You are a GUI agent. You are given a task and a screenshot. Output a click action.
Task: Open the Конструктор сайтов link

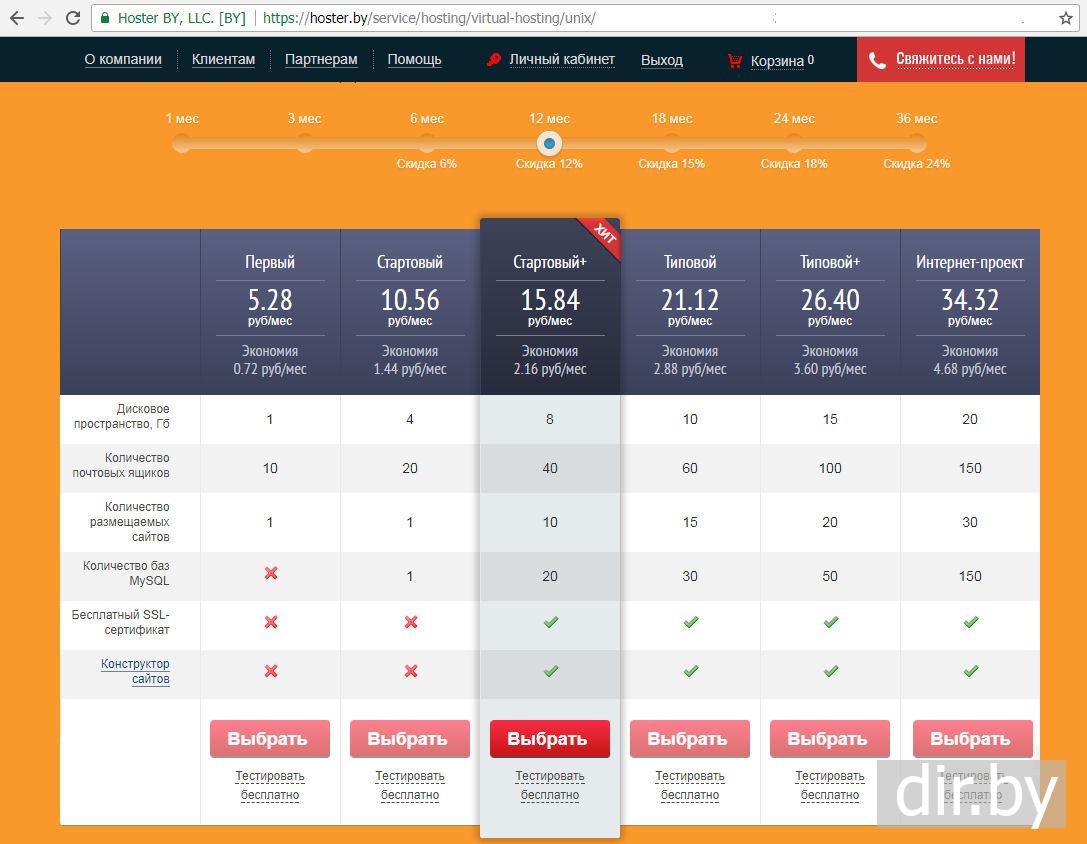pyautogui.click(x=136, y=671)
